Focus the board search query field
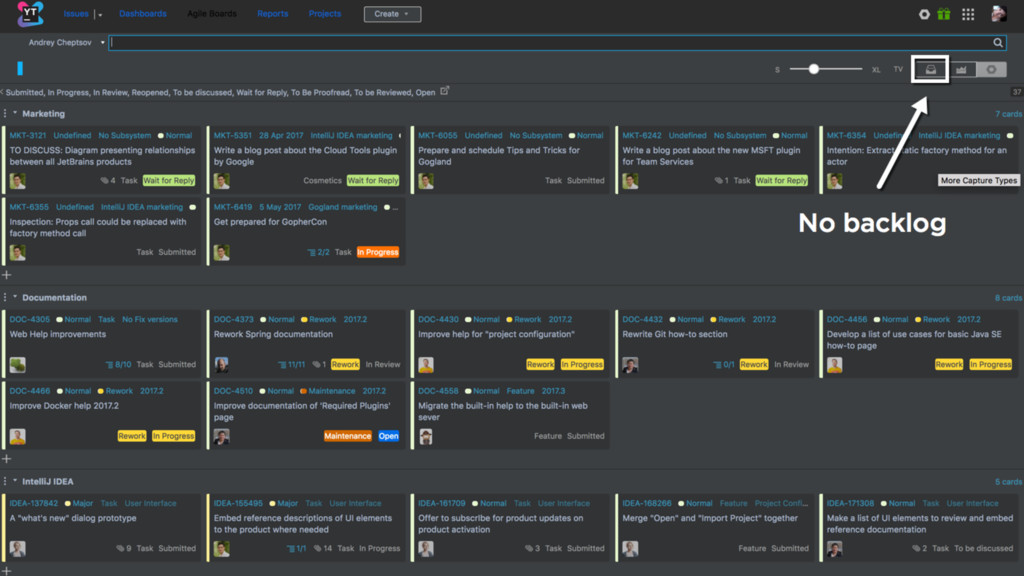Viewport: 1024px width, 576px height. (x=550, y=42)
